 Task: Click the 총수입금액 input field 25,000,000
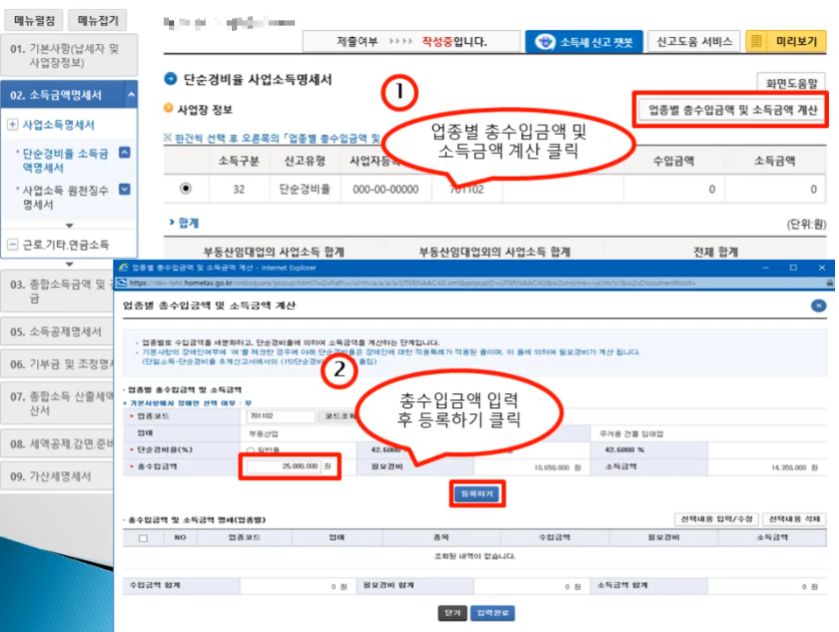point(284,466)
